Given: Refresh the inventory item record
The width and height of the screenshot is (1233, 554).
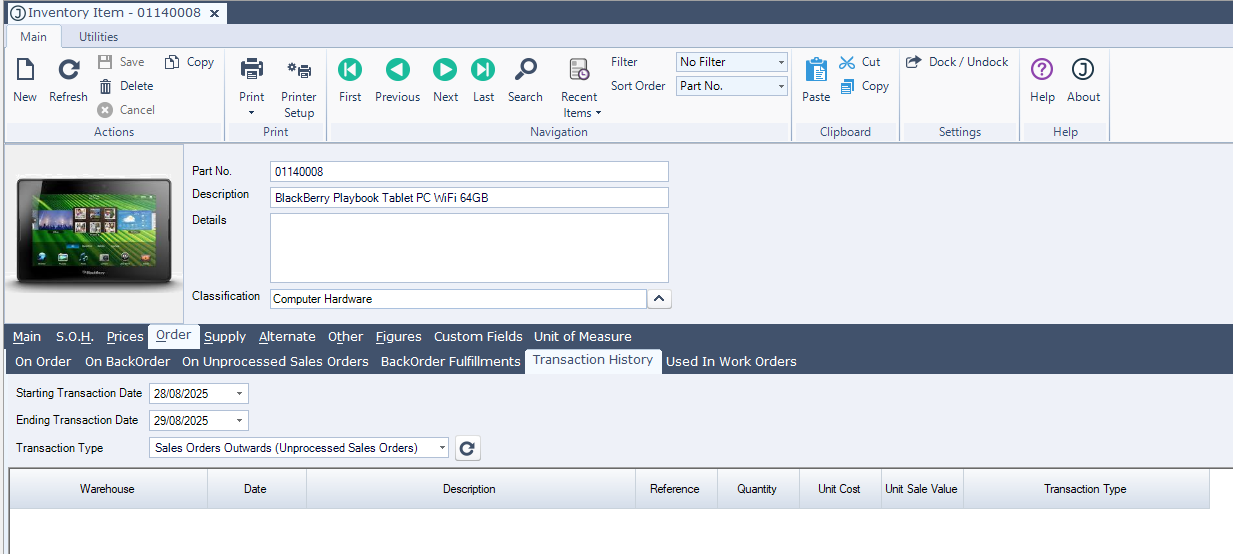Looking at the screenshot, I should coord(68,70).
